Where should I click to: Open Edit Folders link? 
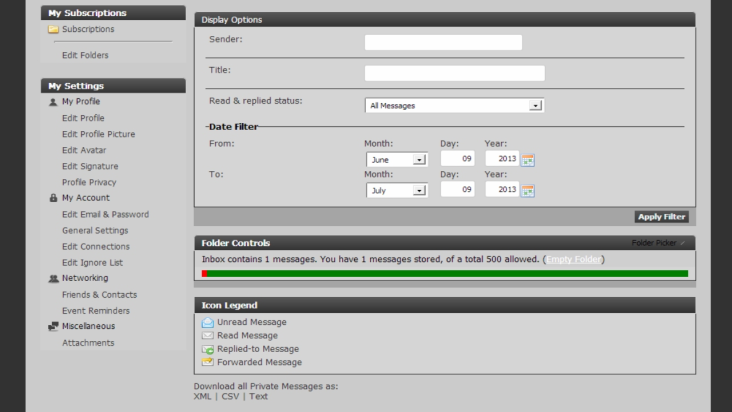85,55
